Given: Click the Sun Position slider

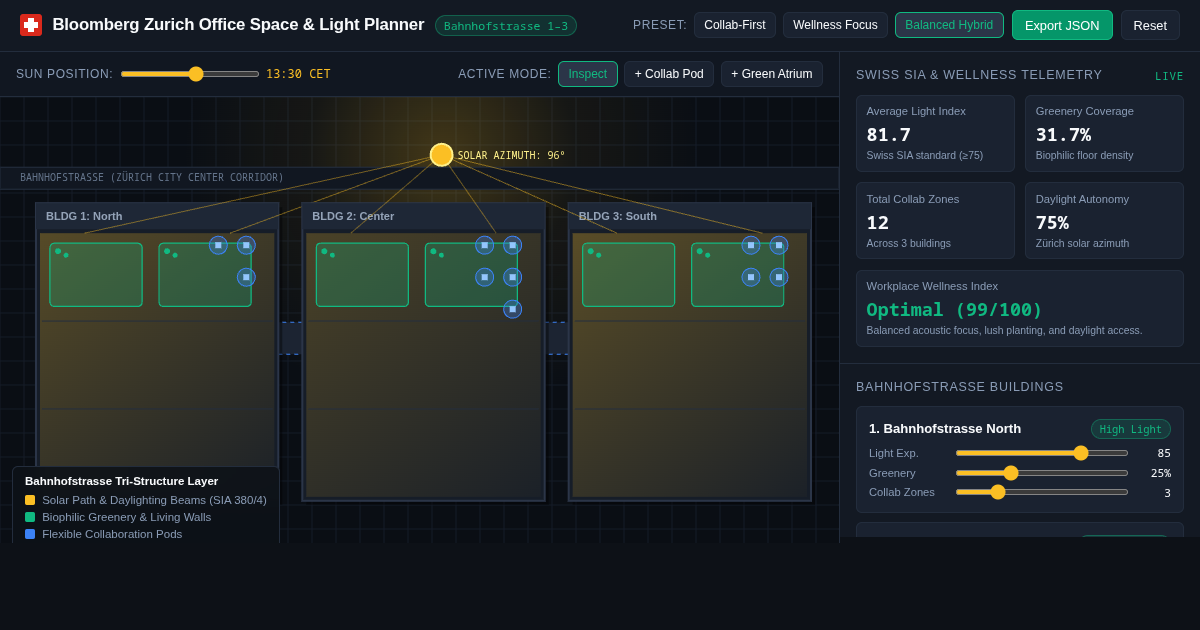Looking at the screenshot, I should (x=190, y=74).
